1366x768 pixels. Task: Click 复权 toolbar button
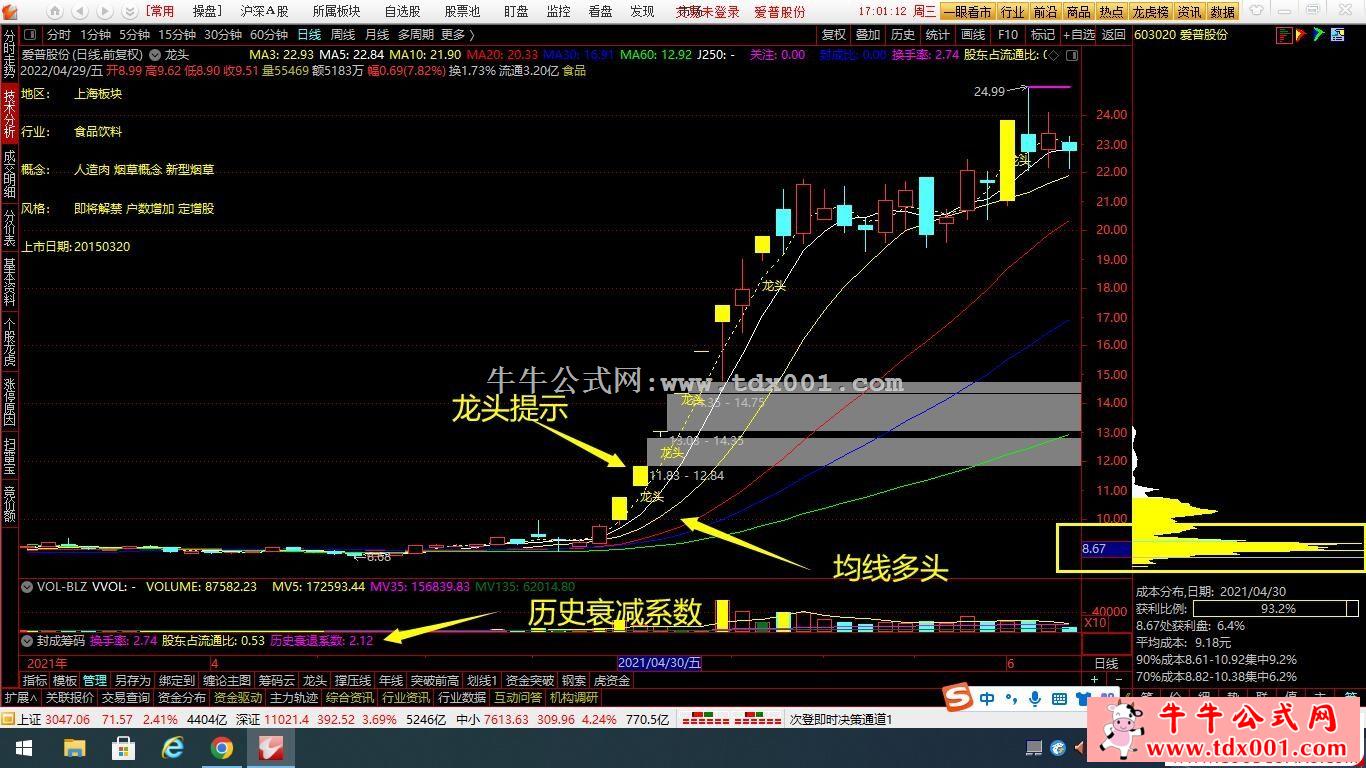[833, 35]
